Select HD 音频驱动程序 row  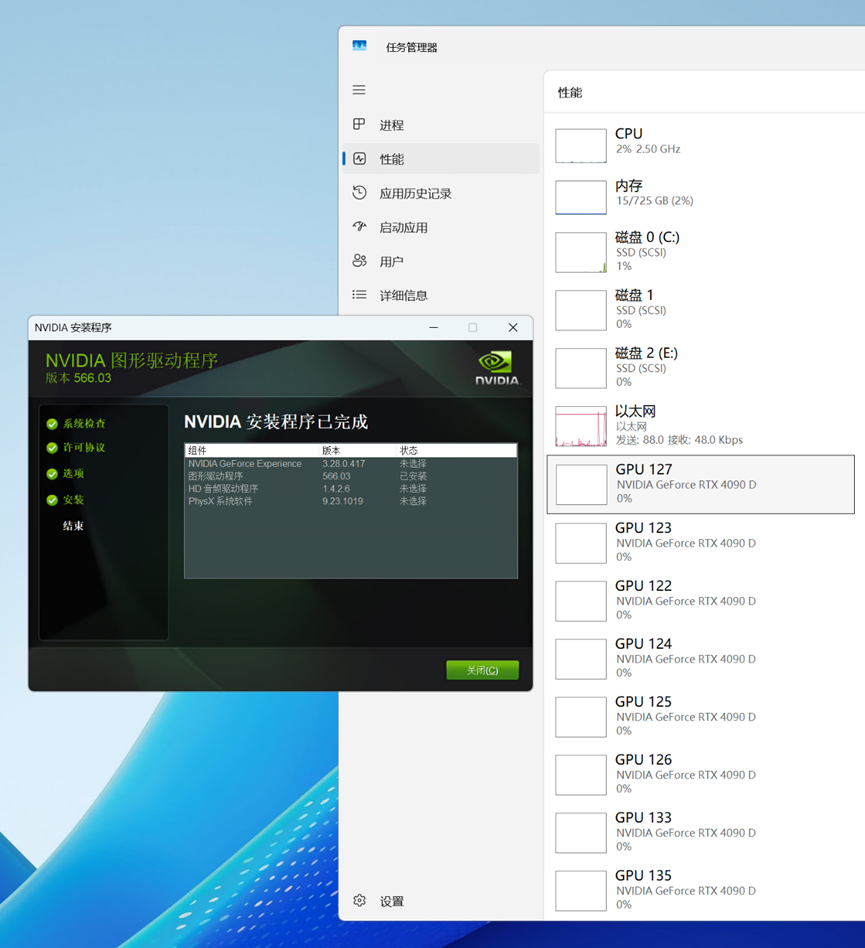point(351,489)
